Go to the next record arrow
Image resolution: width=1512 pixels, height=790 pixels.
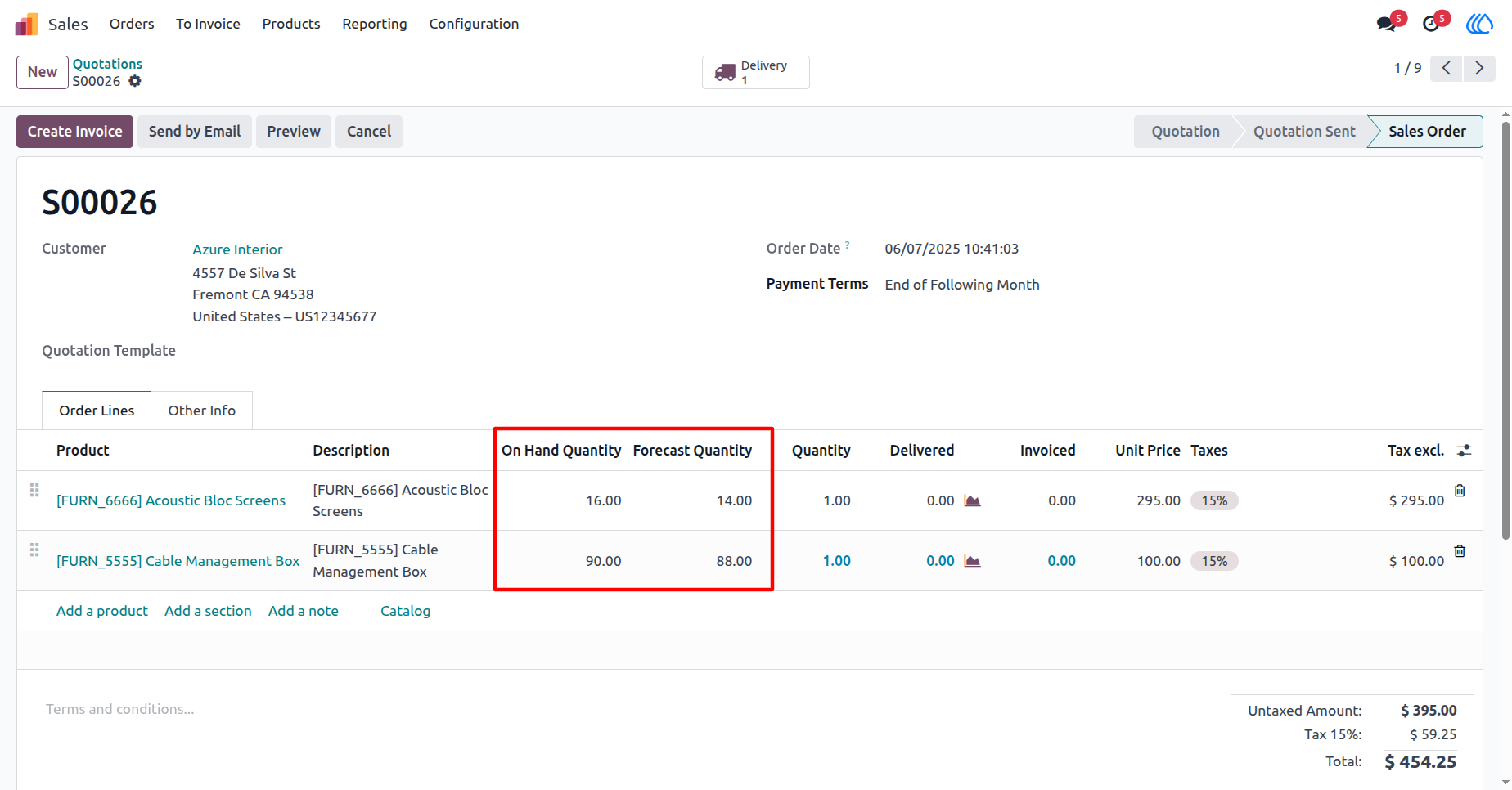pyautogui.click(x=1479, y=68)
